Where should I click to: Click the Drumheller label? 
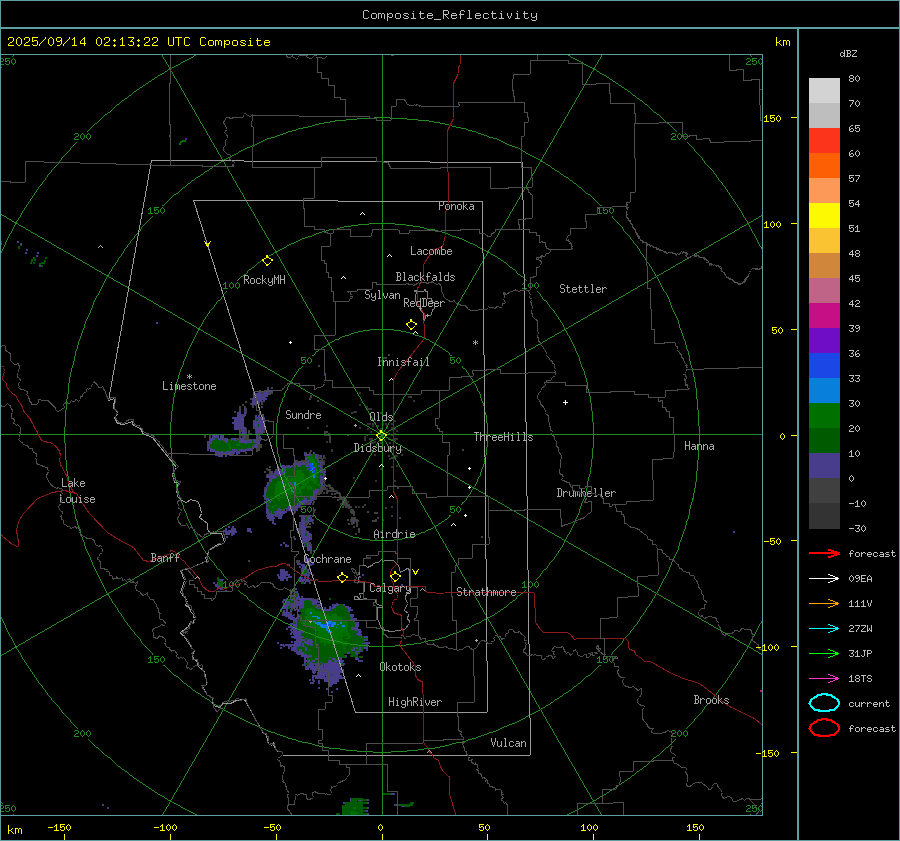tap(586, 493)
